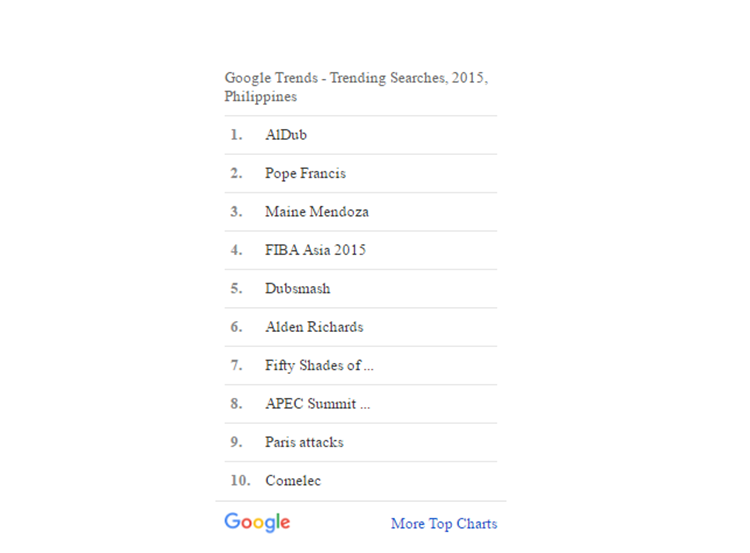750x553 pixels.
Task: Select the FIBA Asia 2015 entry
Action: coord(315,250)
